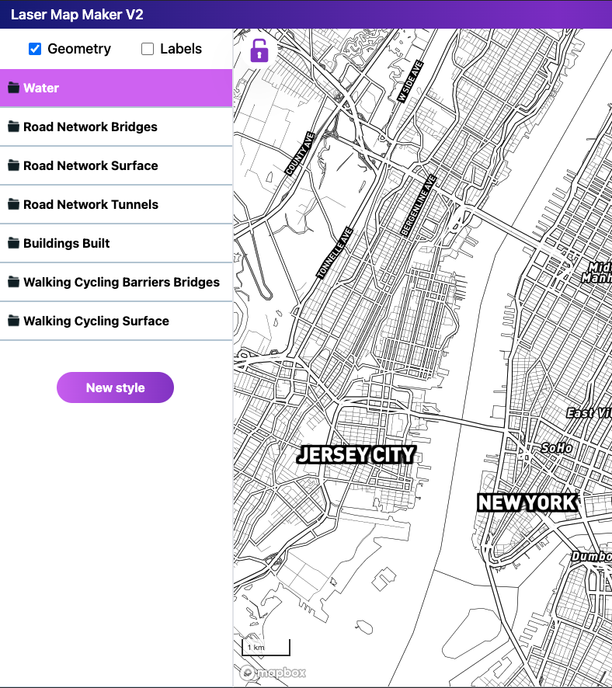Click the Mapbox logo on the map
Viewport: 612px width, 688px height.
(273, 673)
